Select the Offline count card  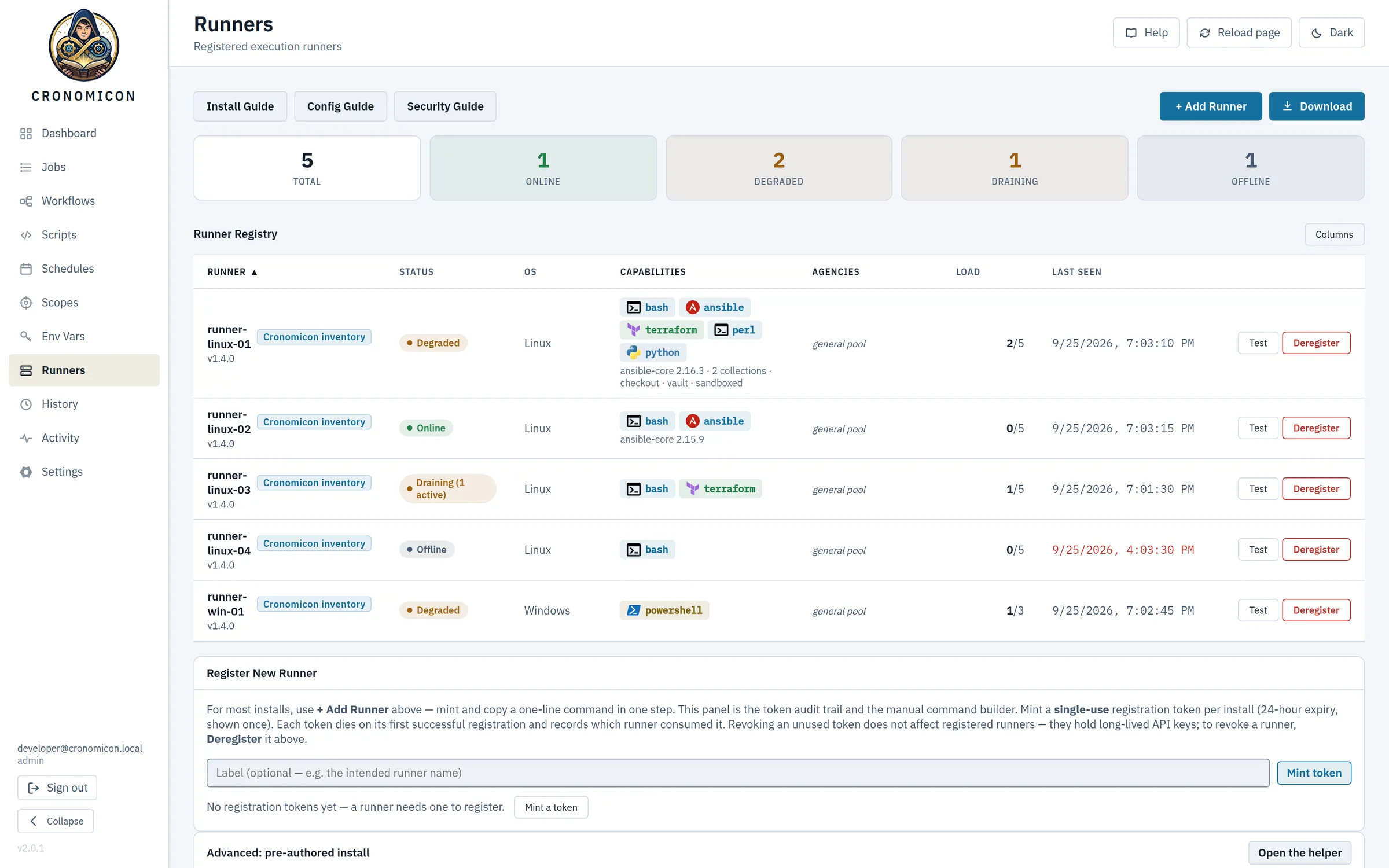[1251, 168]
